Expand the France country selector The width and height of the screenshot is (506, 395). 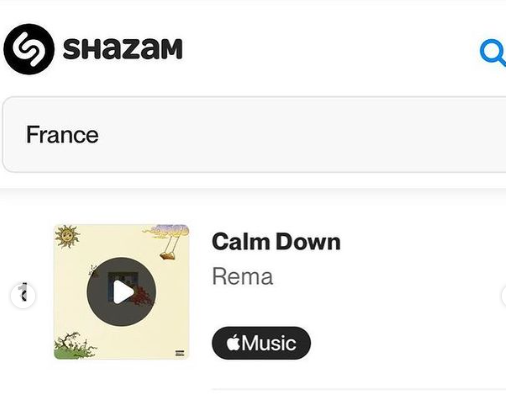pos(254,135)
